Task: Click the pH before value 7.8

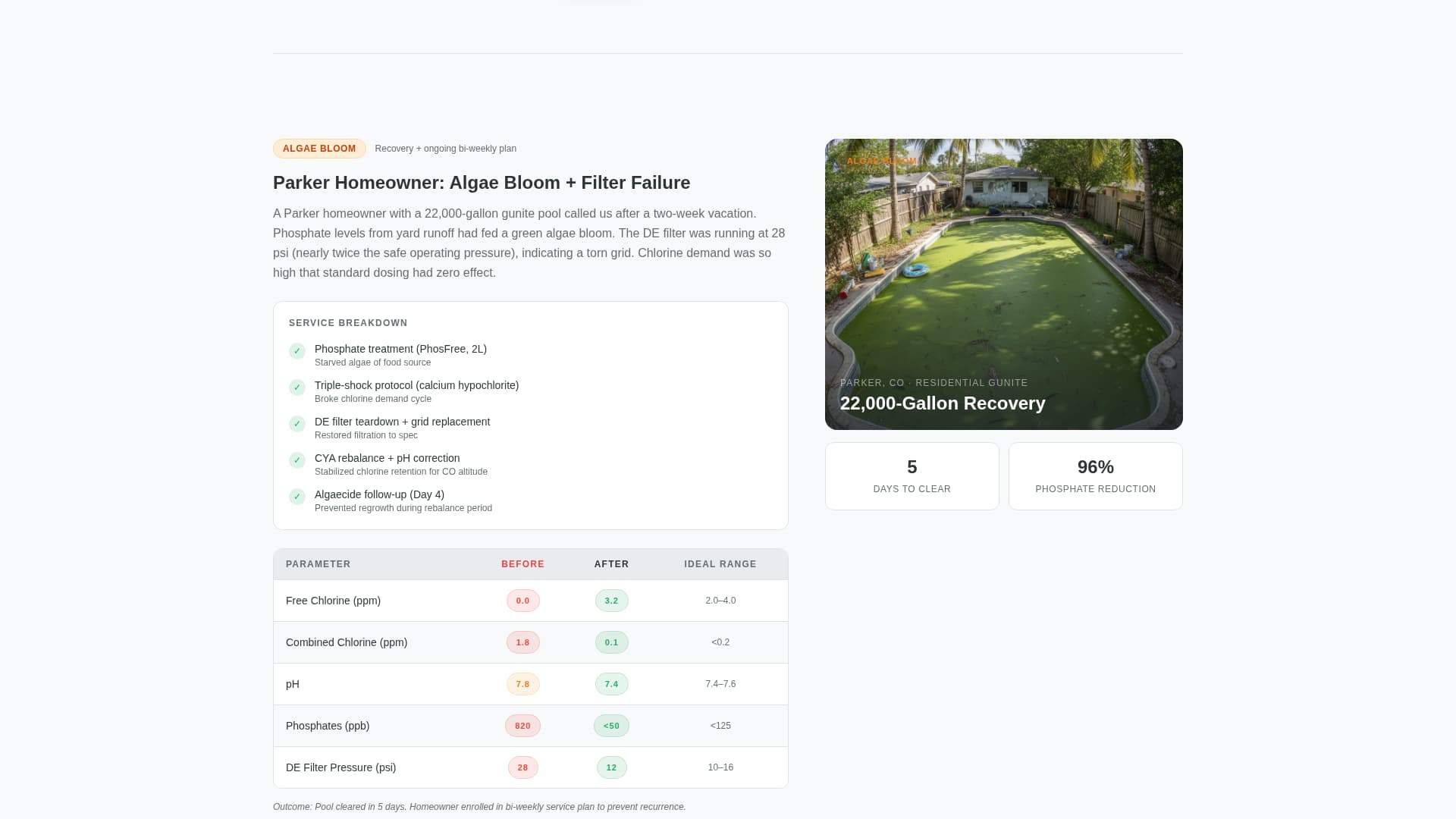Action: tap(523, 684)
